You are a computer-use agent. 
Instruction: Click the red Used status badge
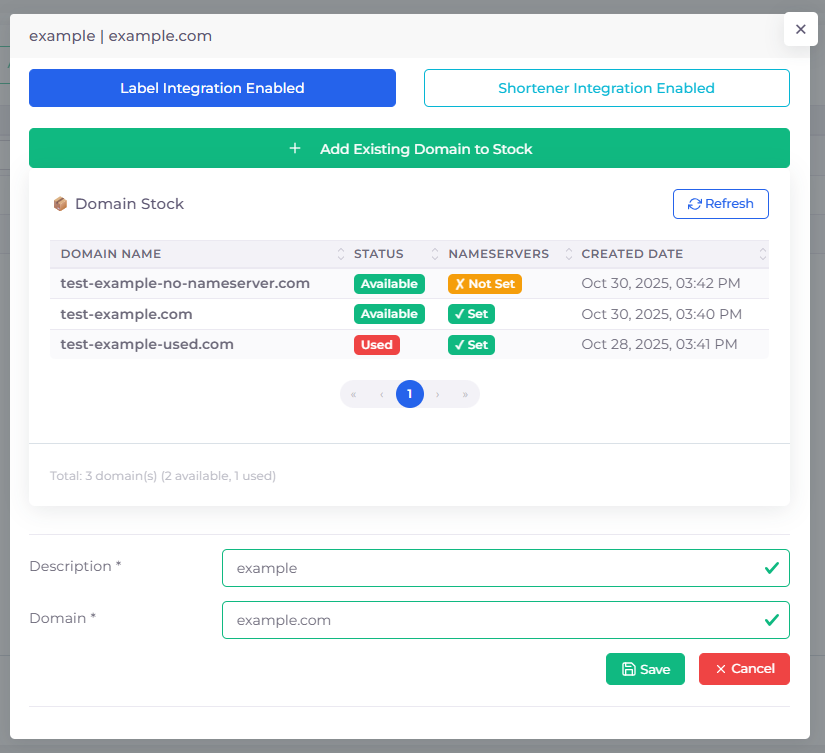click(376, 345)
